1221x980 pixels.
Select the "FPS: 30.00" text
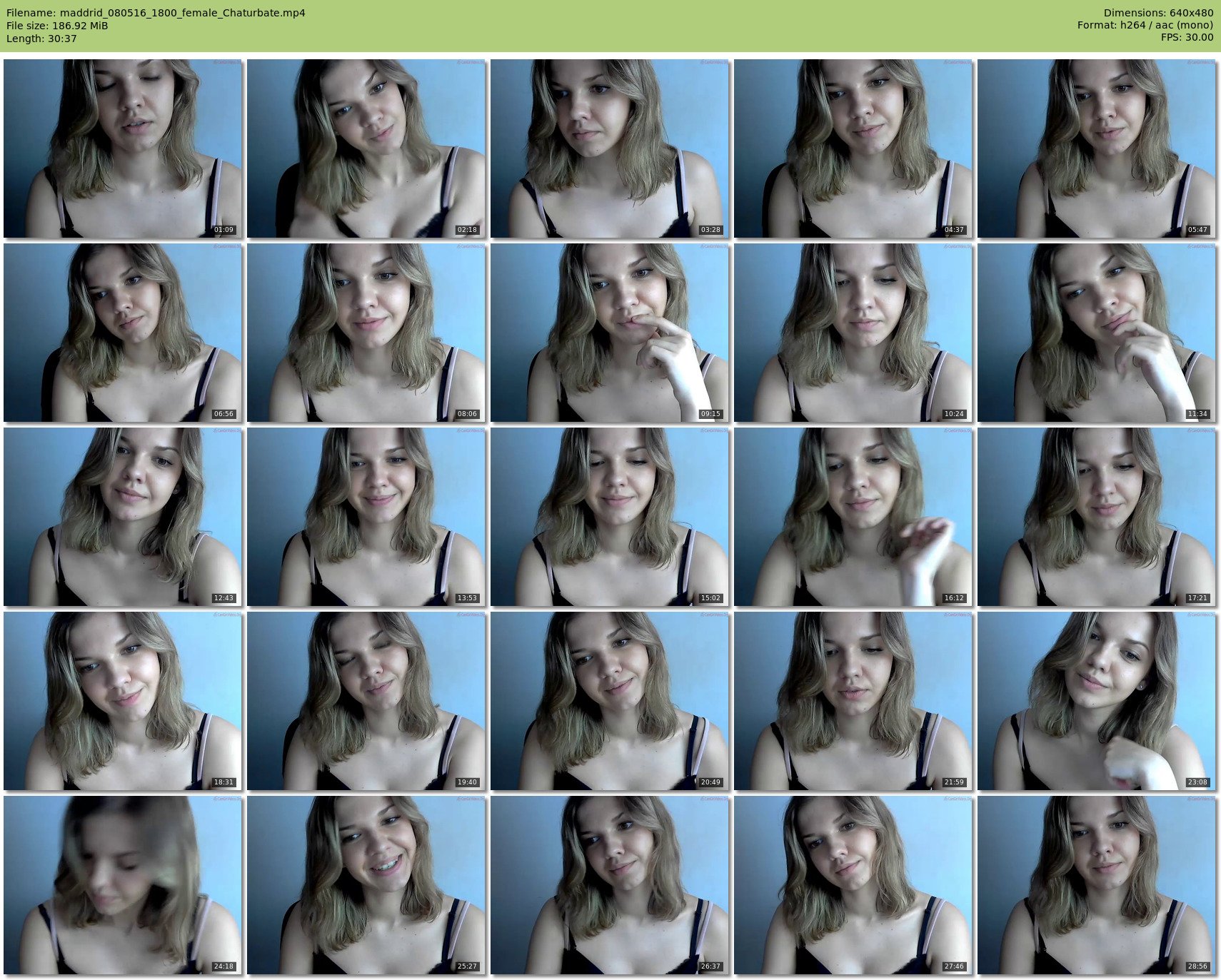click(x=1187, y=38)
